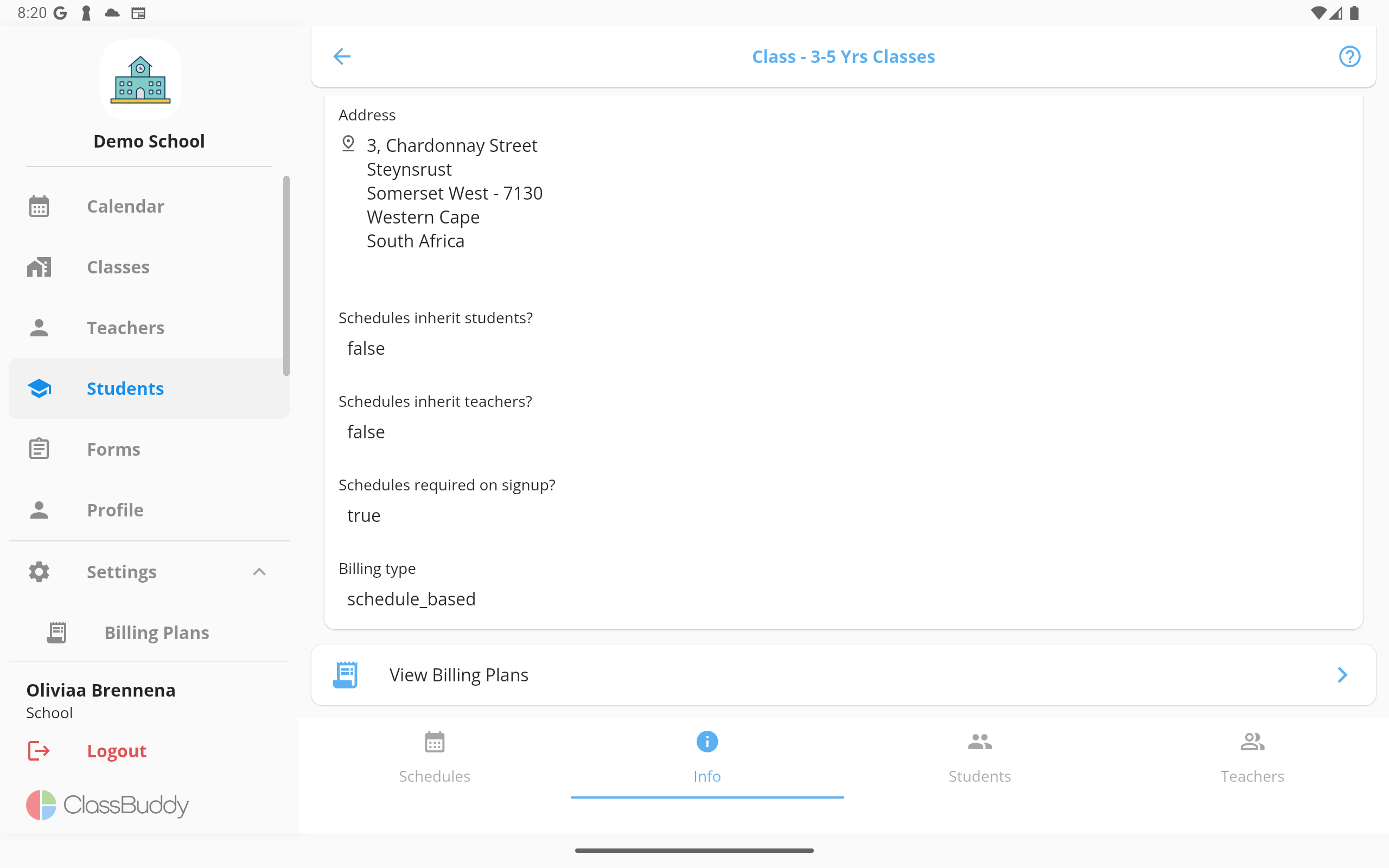The width and height of the screenshot is (1389, 868).
Task: Open Settings menu label
Action: click(121, 572)
